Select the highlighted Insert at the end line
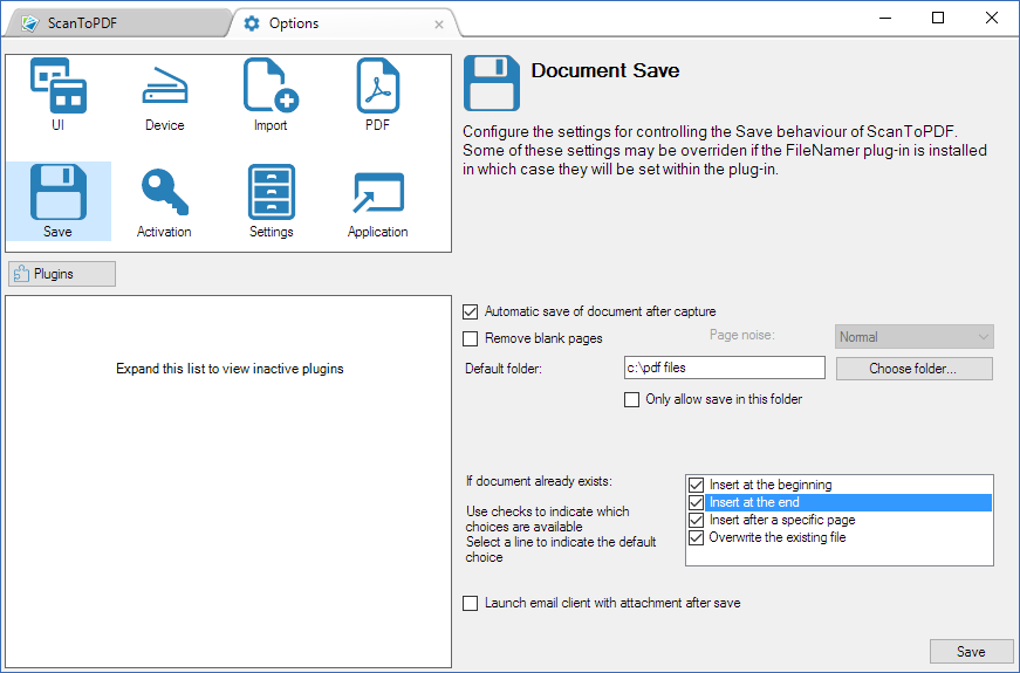 [848, 503]
